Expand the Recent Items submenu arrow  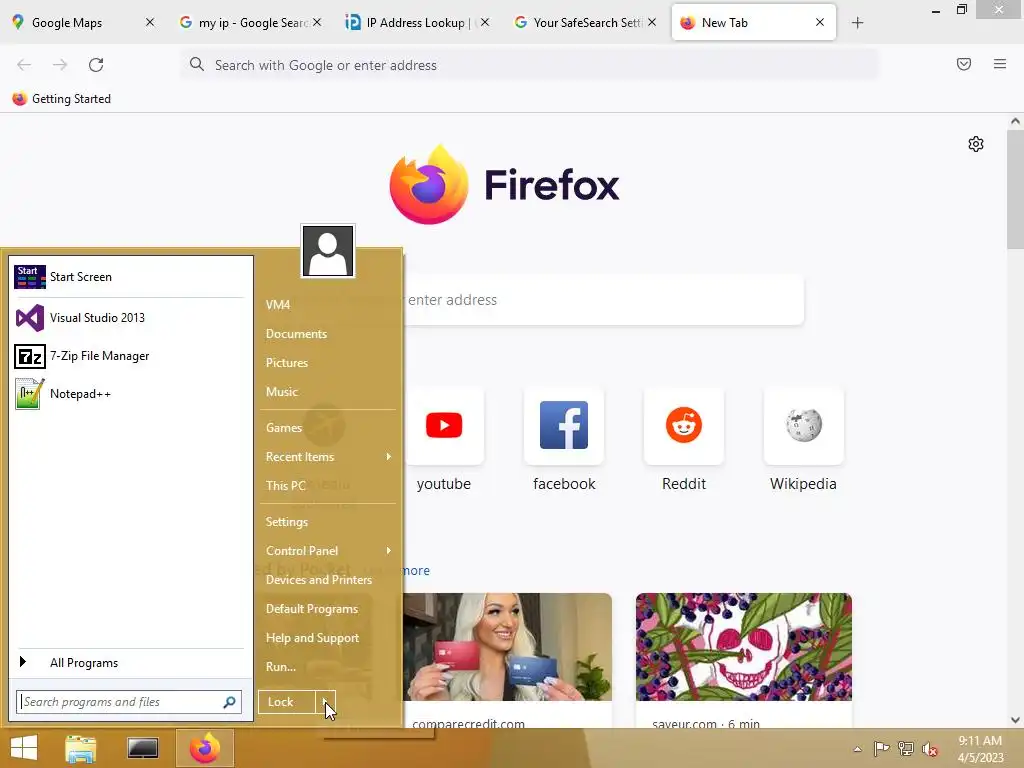[389, 456]
